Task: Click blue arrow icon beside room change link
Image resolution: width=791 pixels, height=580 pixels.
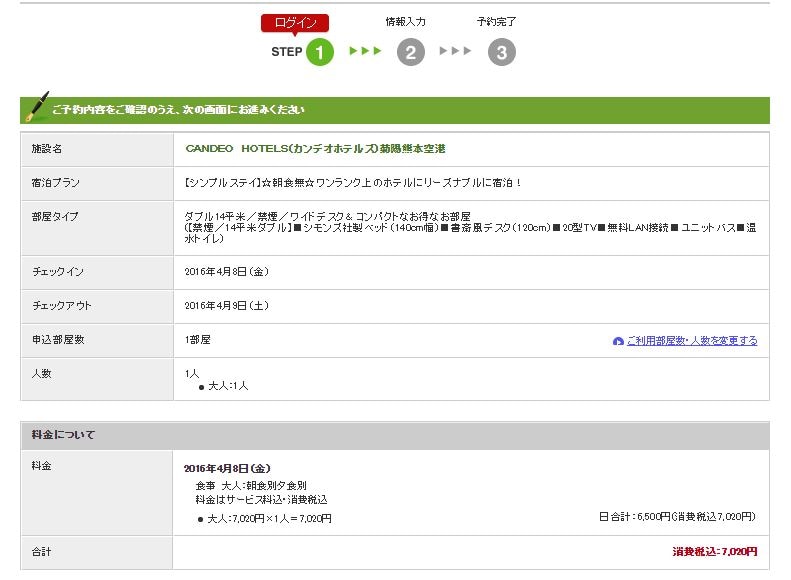Action: coord(618,341)
